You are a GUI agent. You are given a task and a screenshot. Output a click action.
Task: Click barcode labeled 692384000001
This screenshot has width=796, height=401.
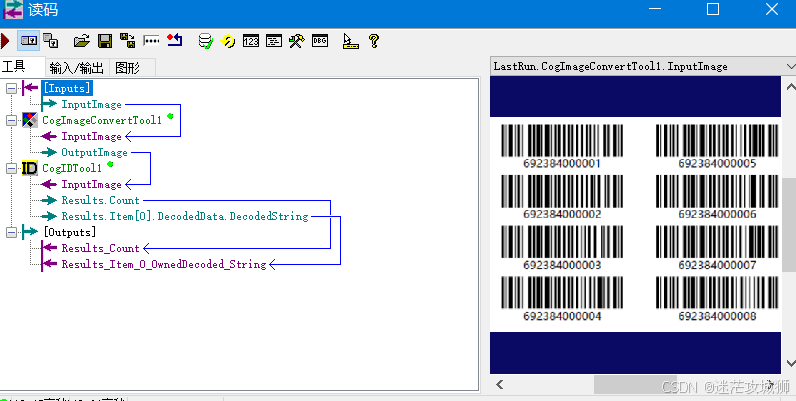562,141
